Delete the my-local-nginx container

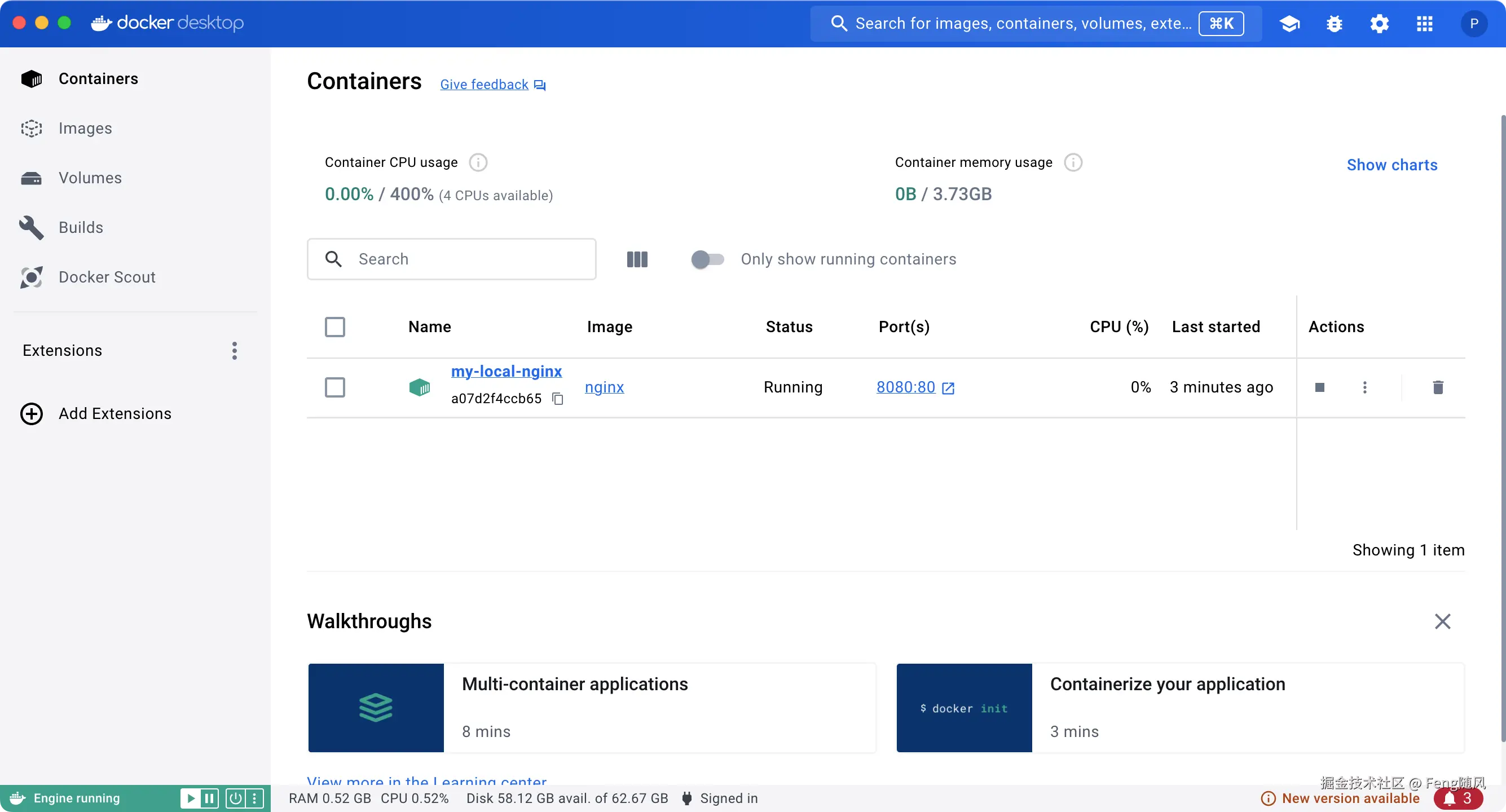click(x=1438, y=387)
